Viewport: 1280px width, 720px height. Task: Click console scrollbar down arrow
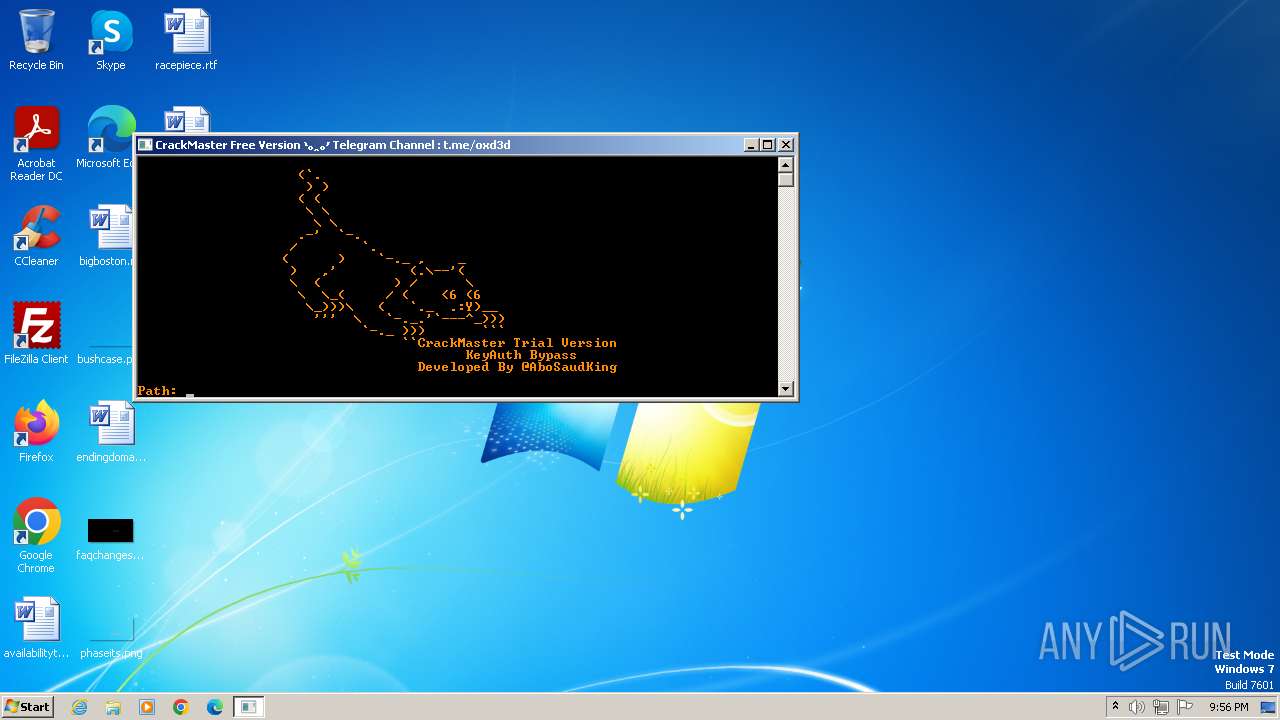786,389
